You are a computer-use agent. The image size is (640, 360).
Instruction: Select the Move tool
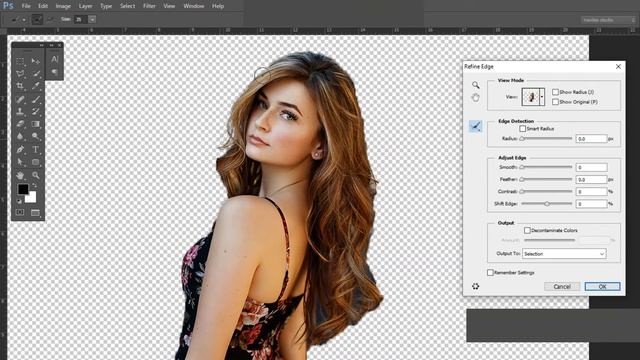(36, 61)
